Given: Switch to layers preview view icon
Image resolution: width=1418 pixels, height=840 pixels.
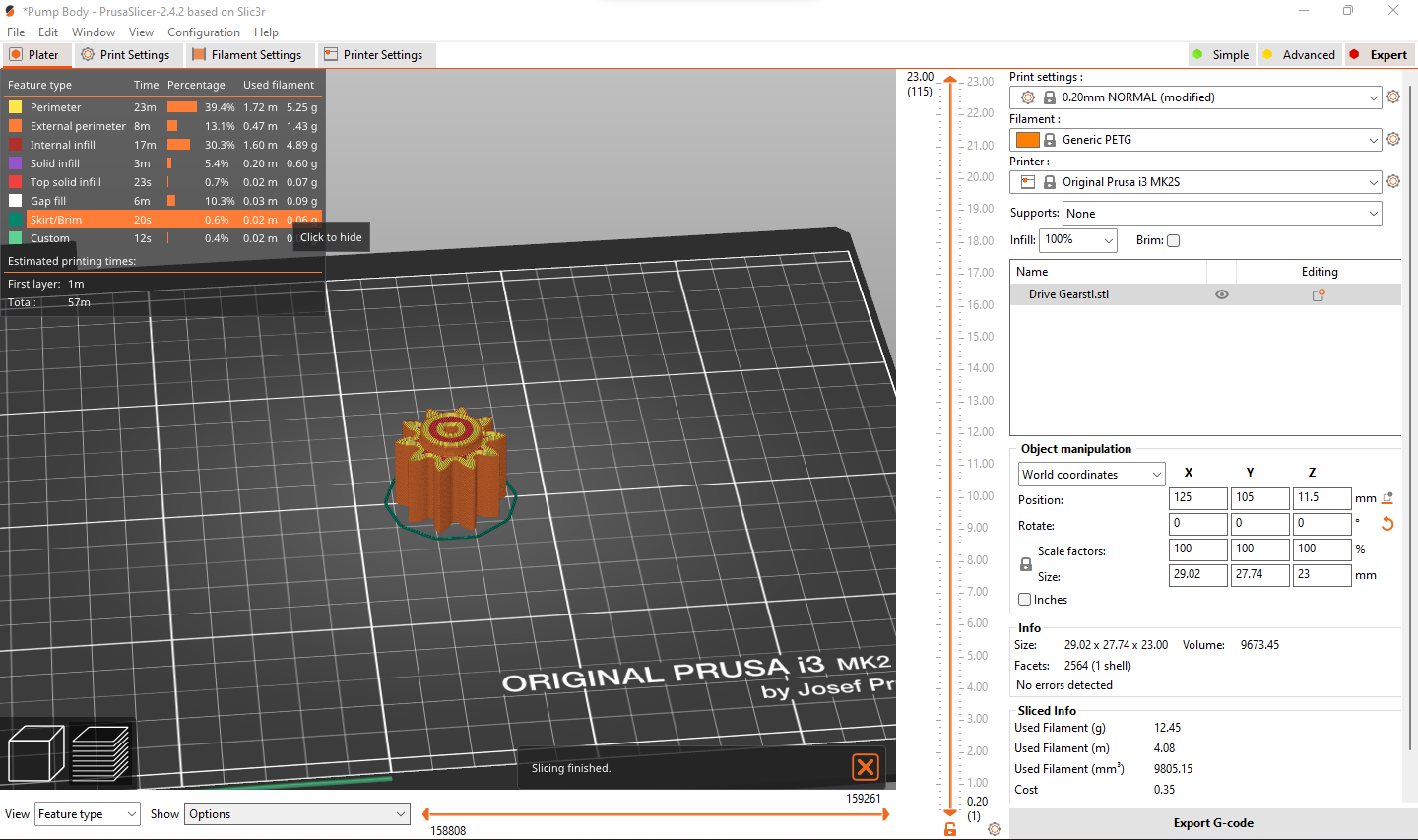Looking at the screenshot, I should click(100, 753).
